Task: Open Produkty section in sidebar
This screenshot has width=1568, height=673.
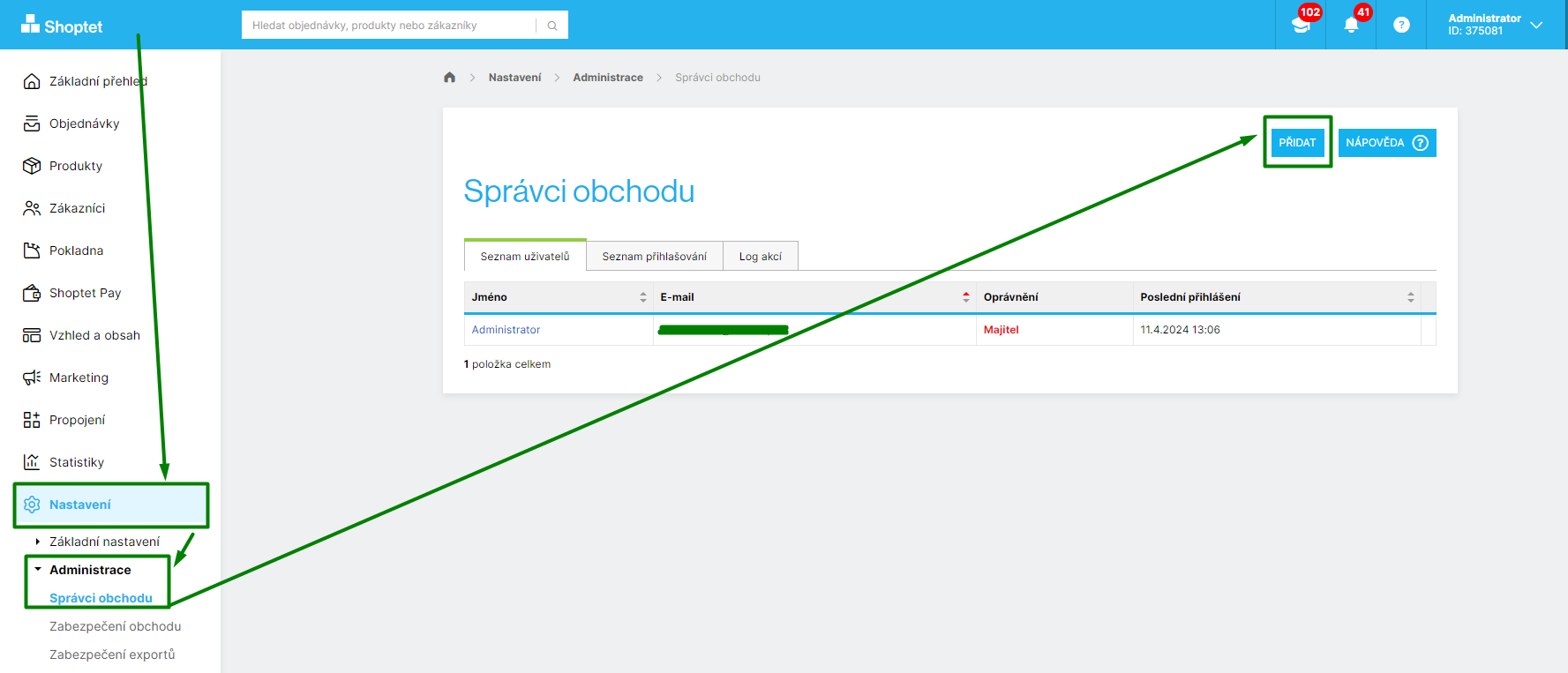Action: 76,166
